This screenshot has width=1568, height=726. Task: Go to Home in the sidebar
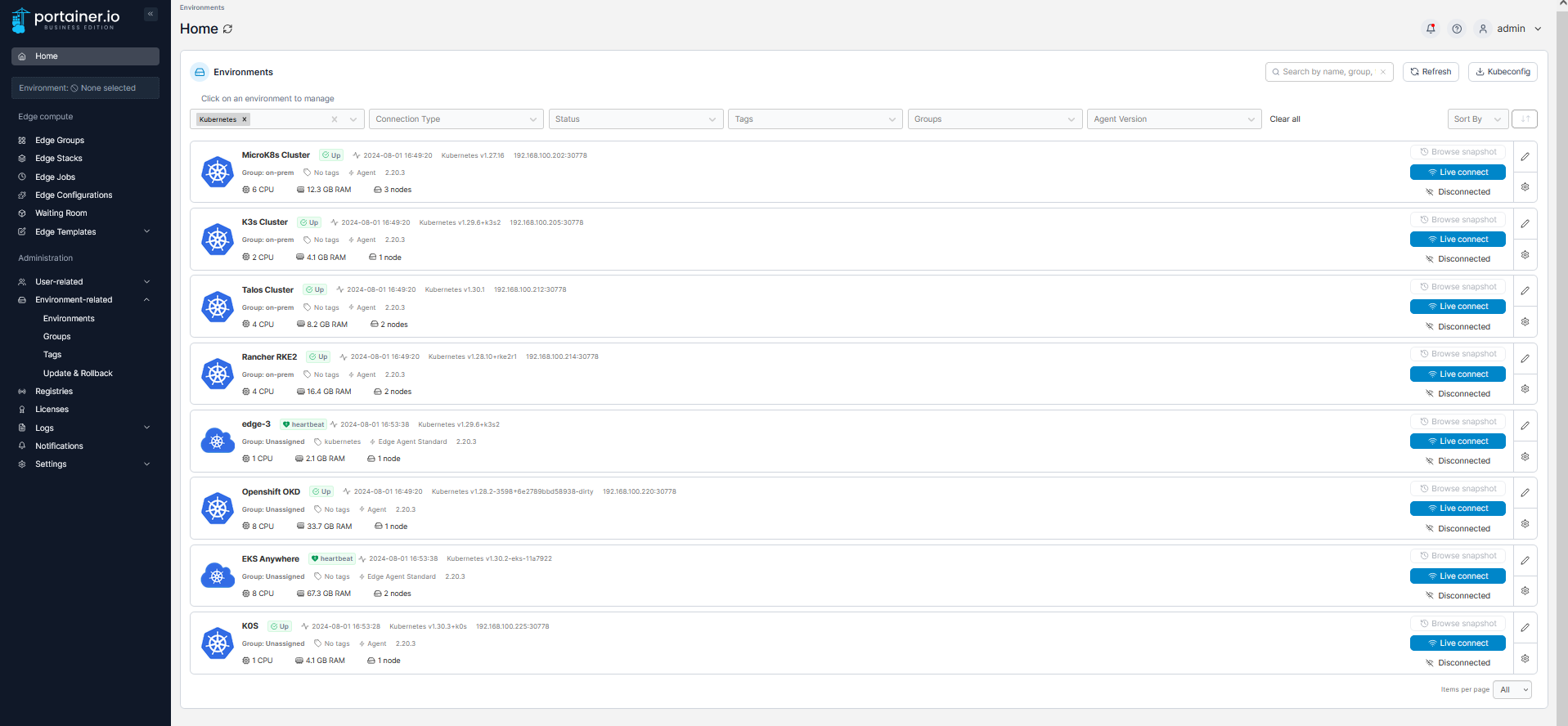tap(85, 56)
